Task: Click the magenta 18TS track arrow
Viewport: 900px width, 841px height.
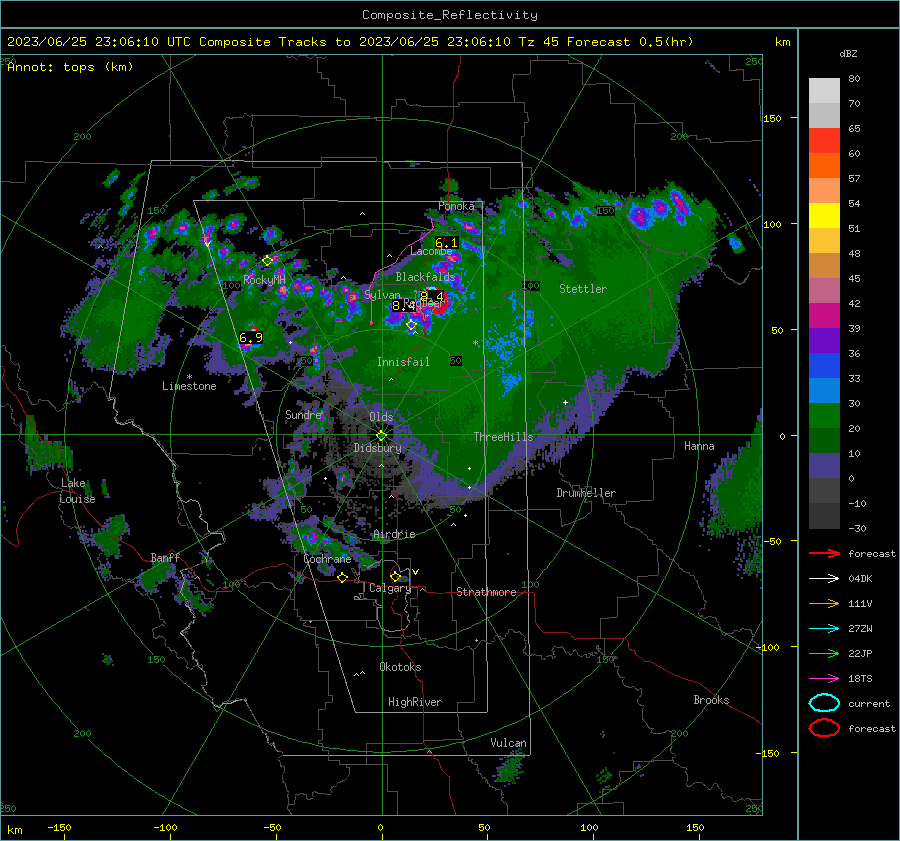Action: tap(824, 679)
